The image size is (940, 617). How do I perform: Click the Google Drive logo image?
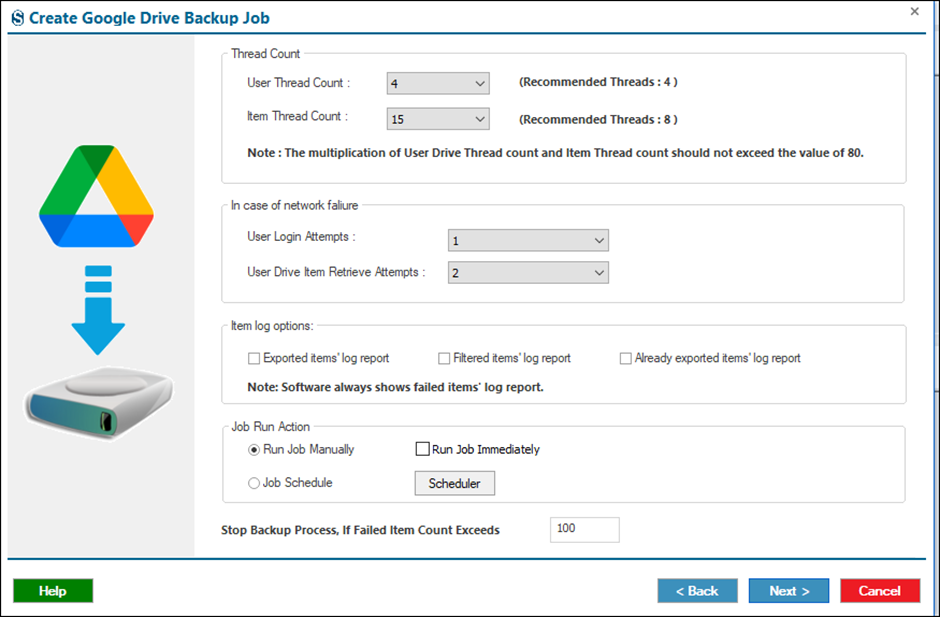point(97,196)
